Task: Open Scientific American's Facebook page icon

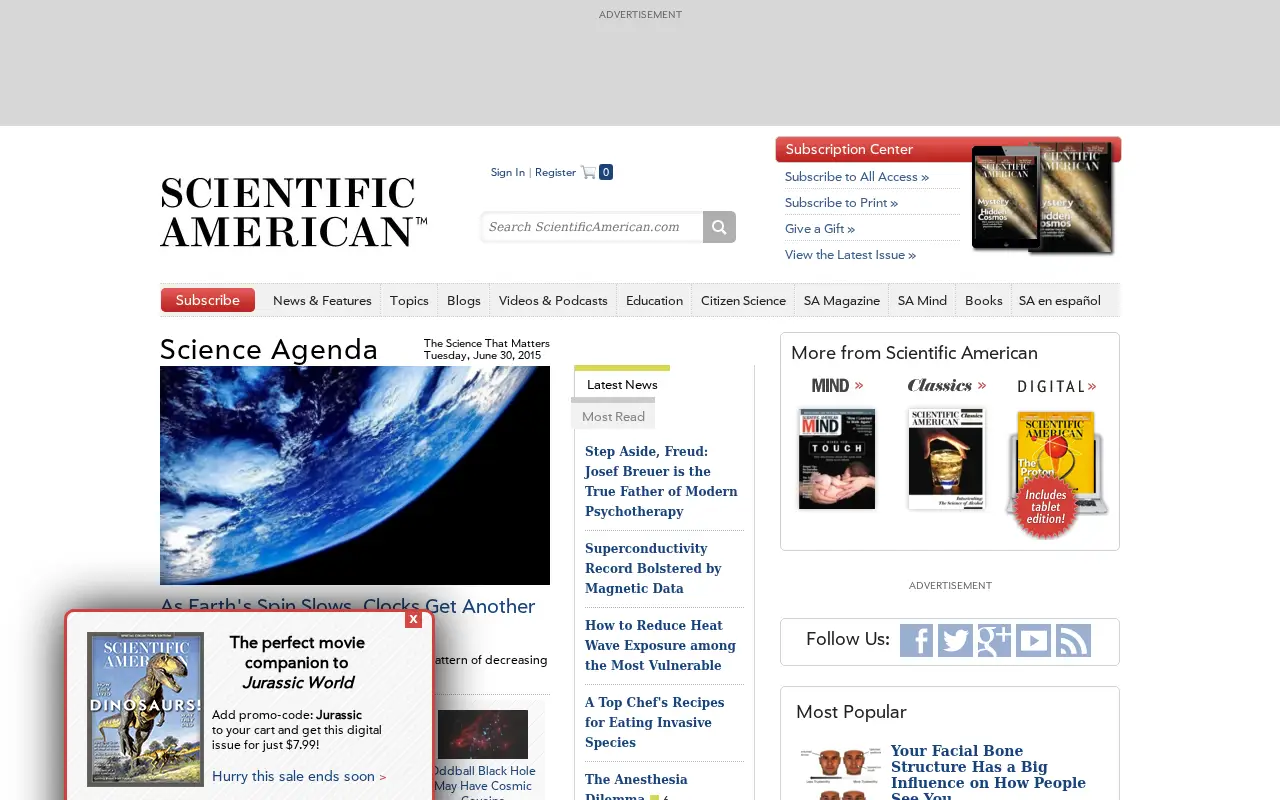Action: point(916,641)
